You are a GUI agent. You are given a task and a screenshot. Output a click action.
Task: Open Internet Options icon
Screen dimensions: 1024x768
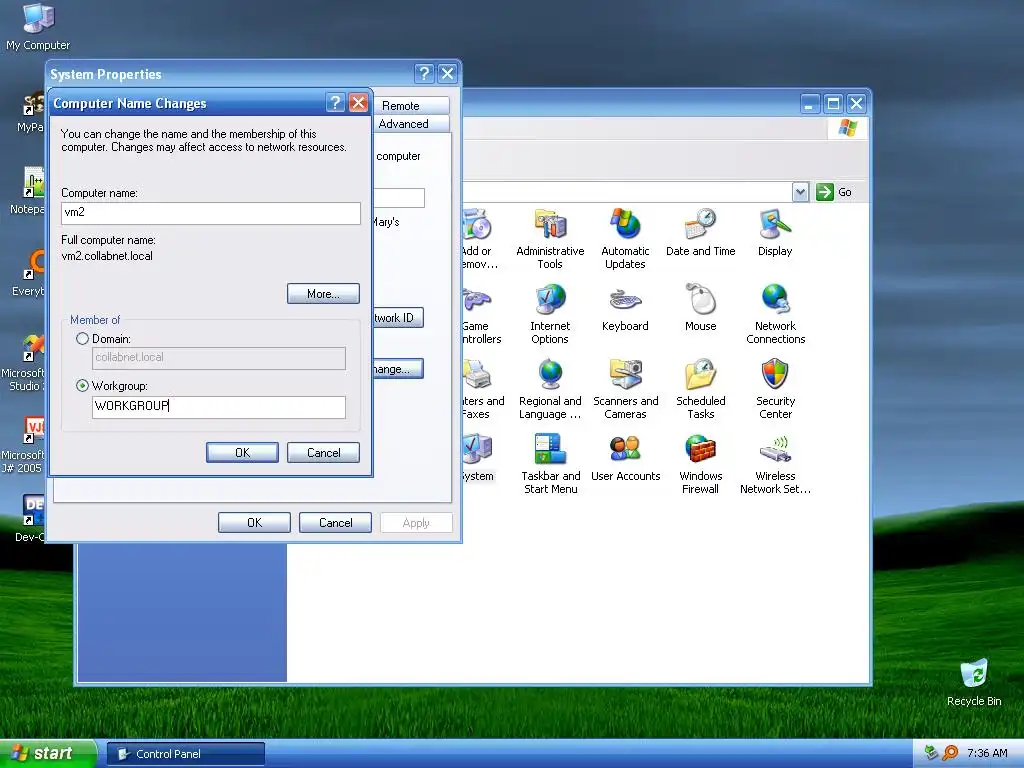point(550,314)
